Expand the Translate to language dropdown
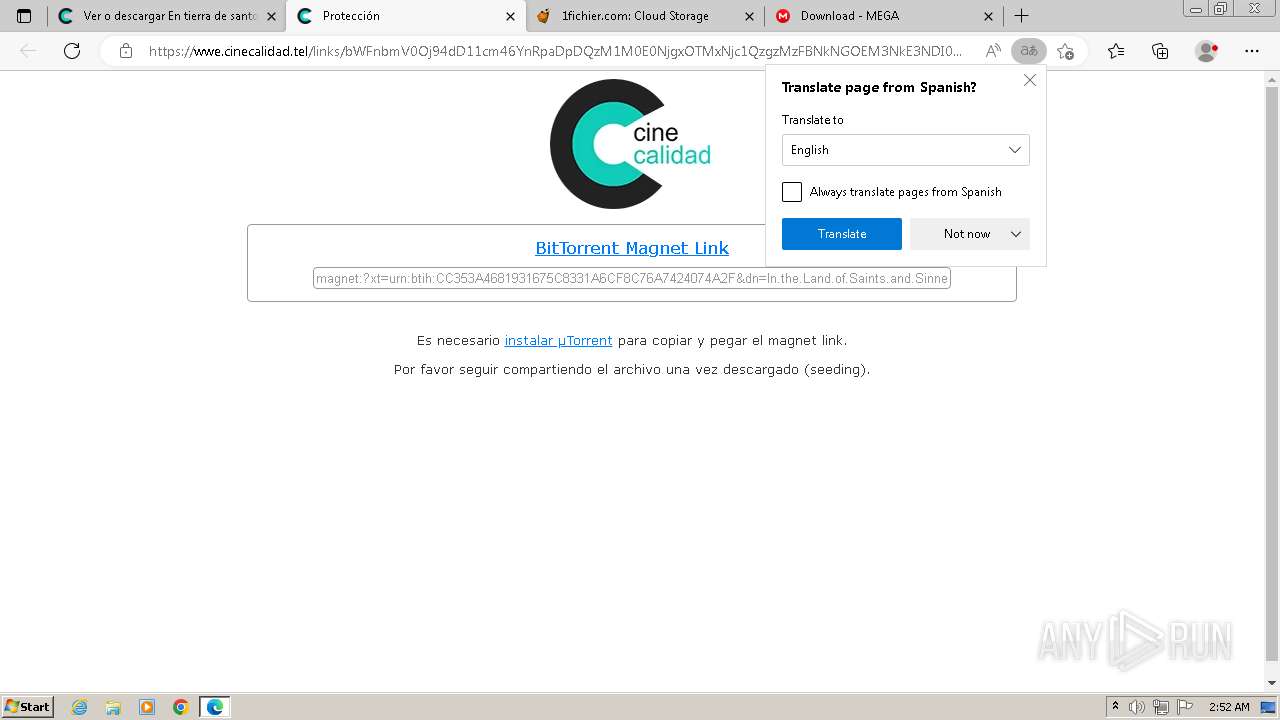This screenshot has width=1280, height=720. [905, 150]
